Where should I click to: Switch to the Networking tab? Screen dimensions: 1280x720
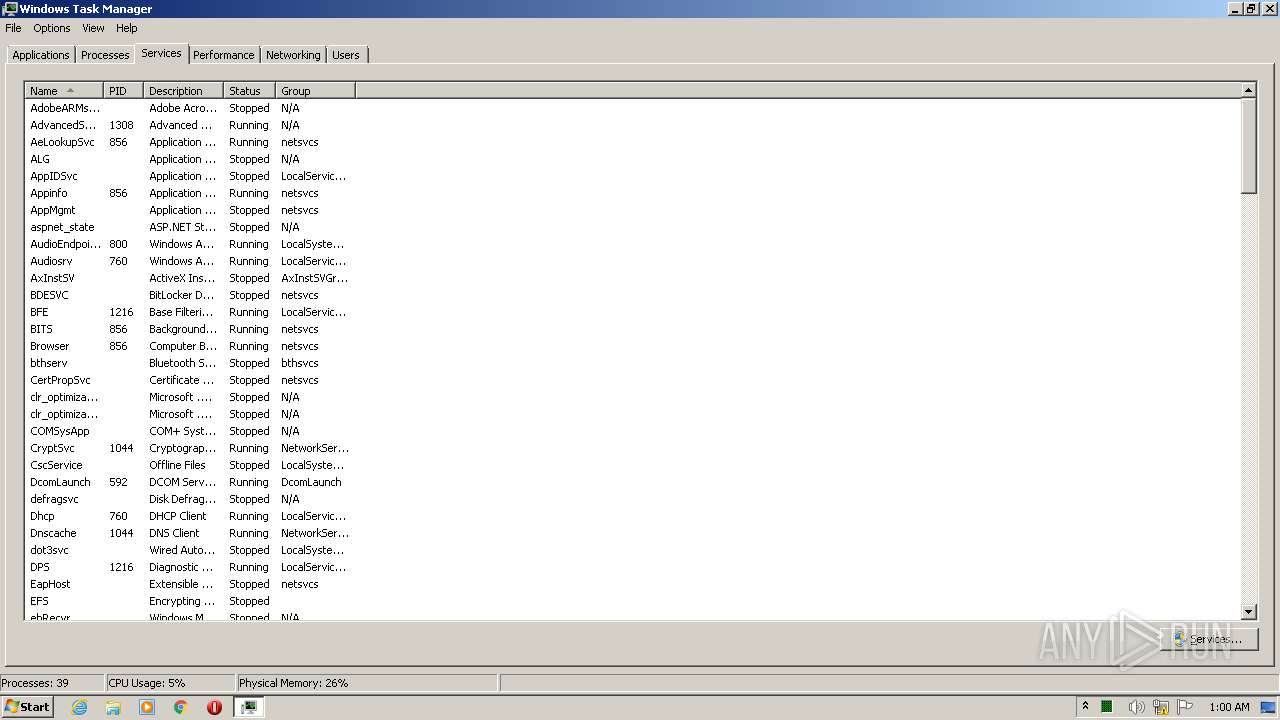pyautogui.click(x=293, y=55)
